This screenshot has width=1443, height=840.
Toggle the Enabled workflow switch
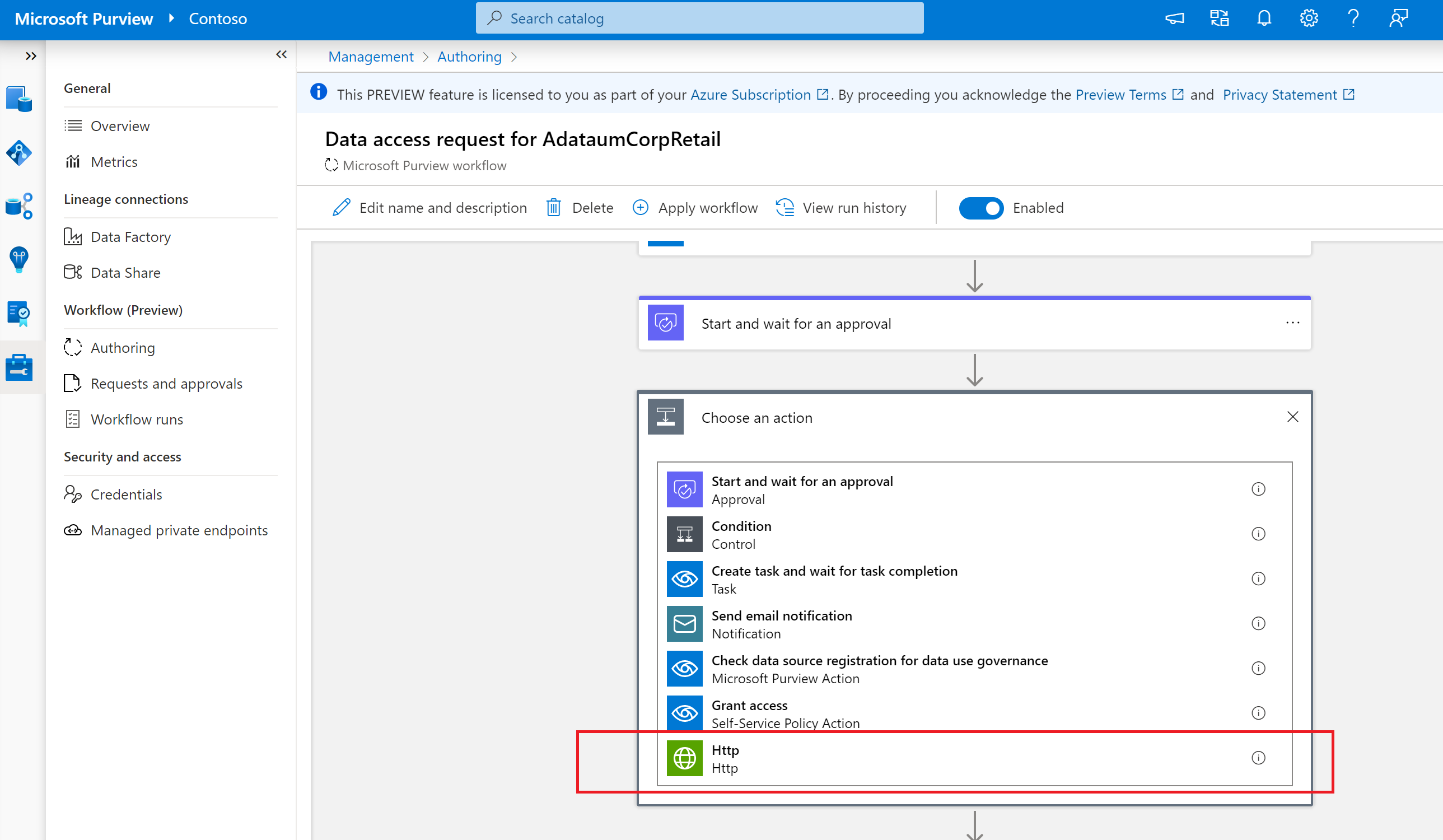pyautogui.click(x=980, y=207)
